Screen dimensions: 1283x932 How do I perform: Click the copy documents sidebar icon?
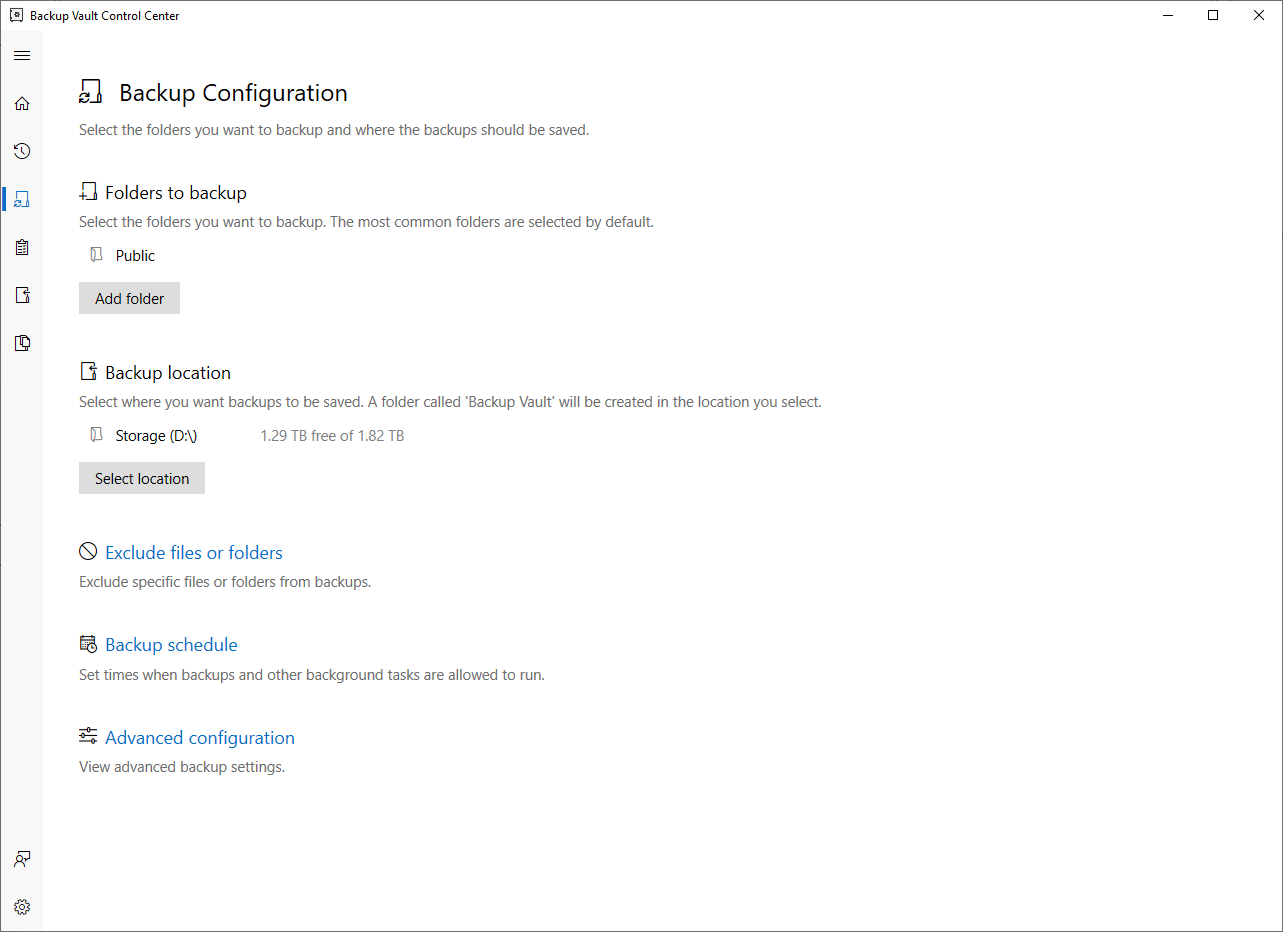[x=22, y=343]
